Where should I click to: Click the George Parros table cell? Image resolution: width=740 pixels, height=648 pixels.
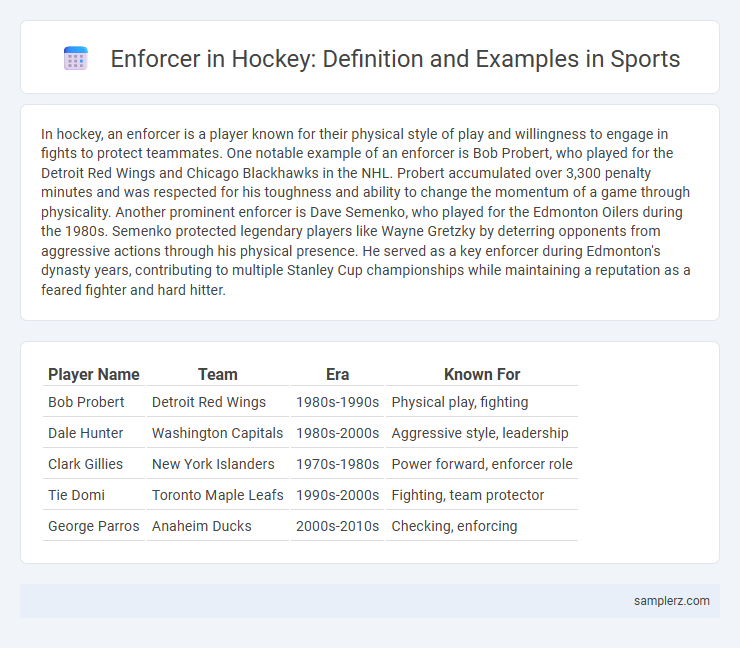(x=94, y=526)
